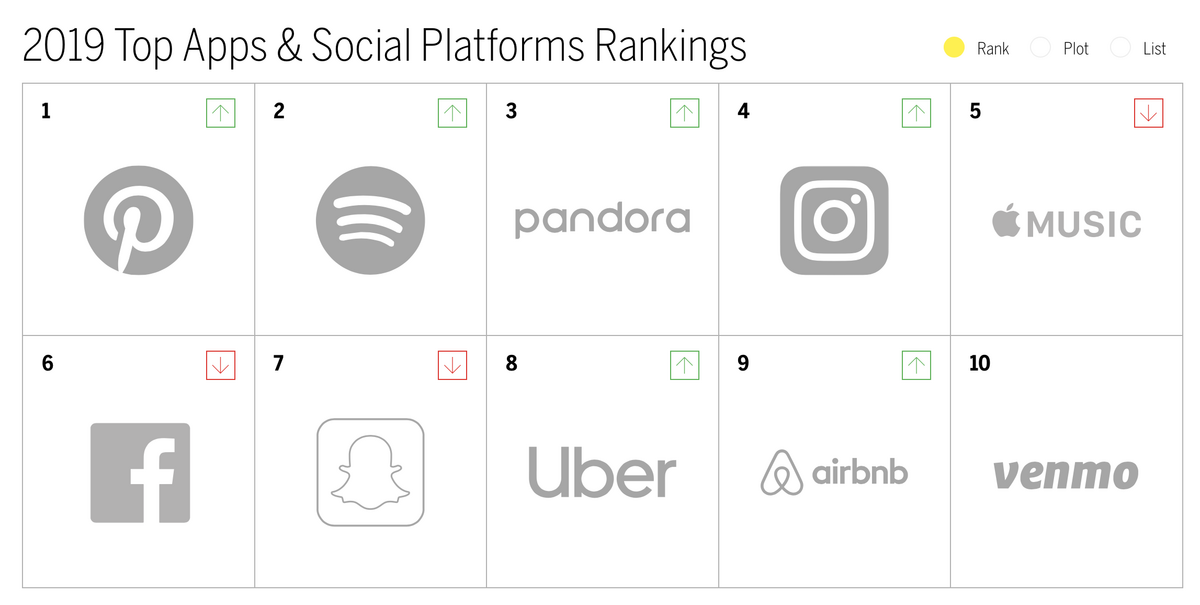Click the Instagram camera icon
1200x605 pixels.
pos(834,220)
